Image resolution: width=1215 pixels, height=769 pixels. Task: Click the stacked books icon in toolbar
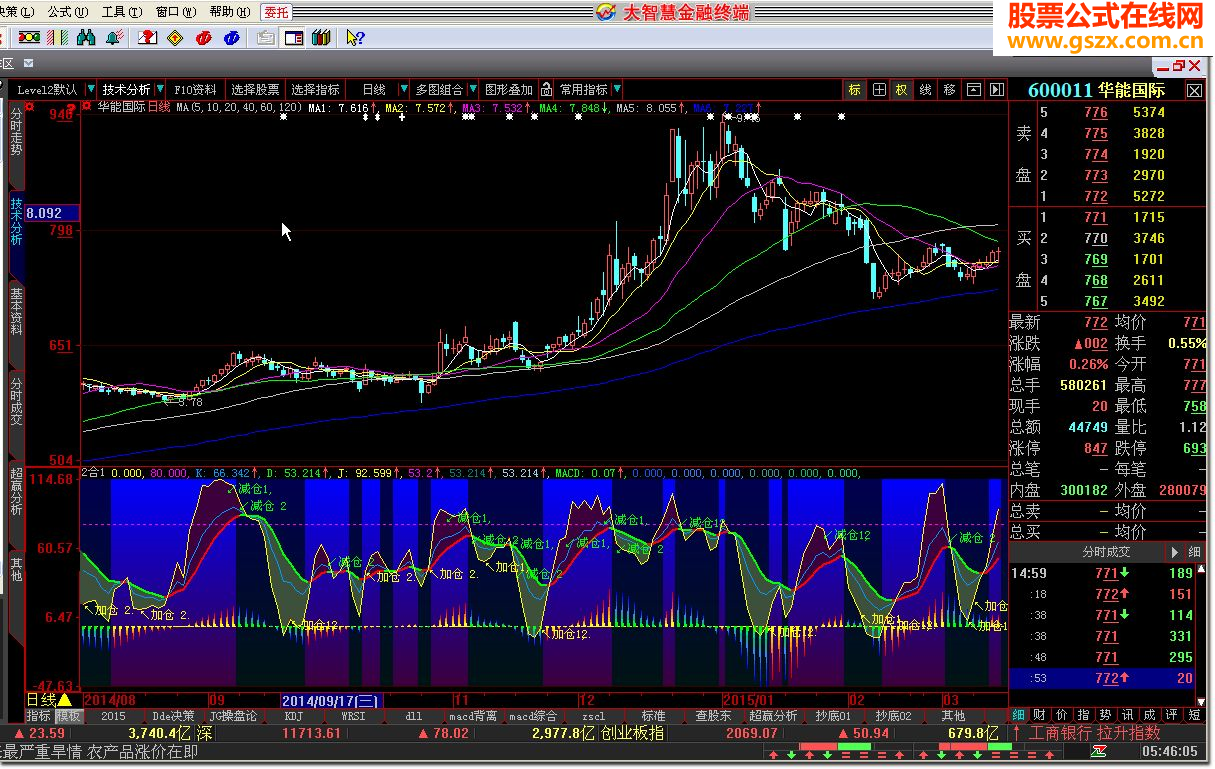pos(320,38)
